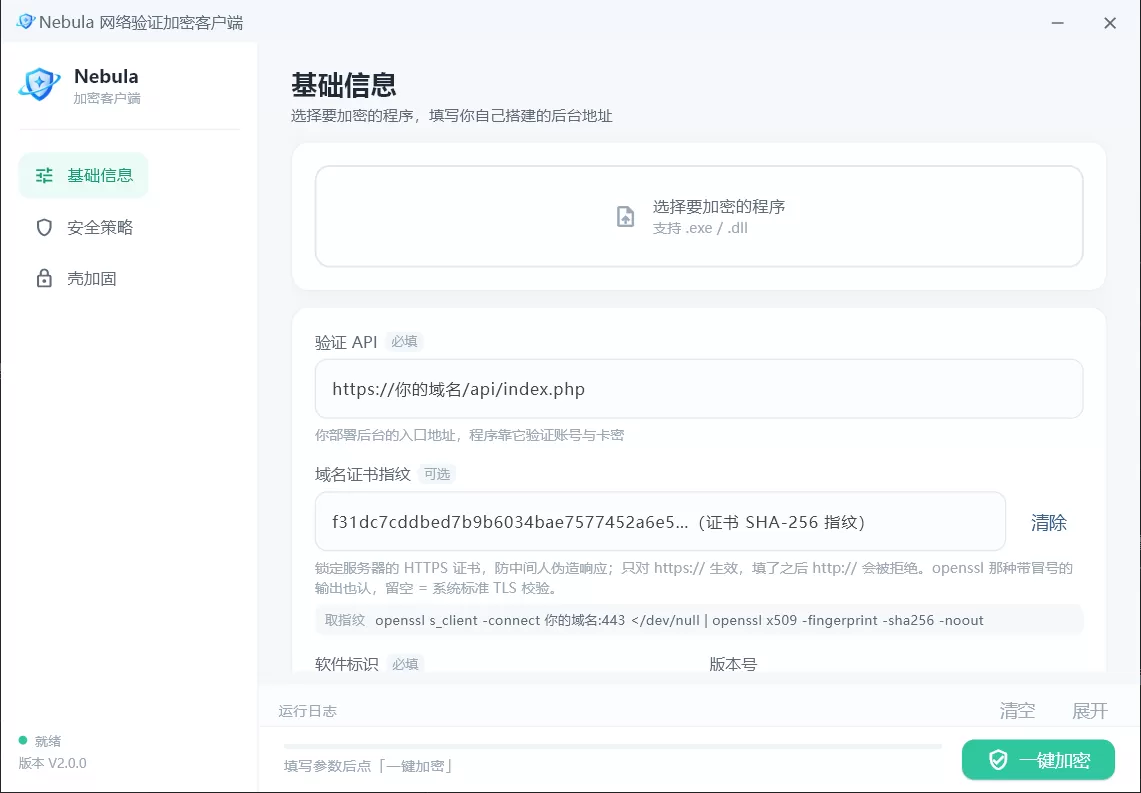The image size is (1141, 793).
Task: Click the 软件标识 label
Action: [346, 664]
